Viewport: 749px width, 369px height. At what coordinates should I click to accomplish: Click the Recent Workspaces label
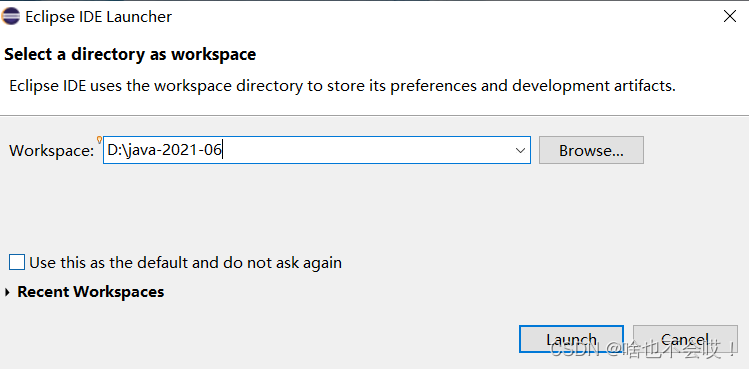[x=91, y=292]
